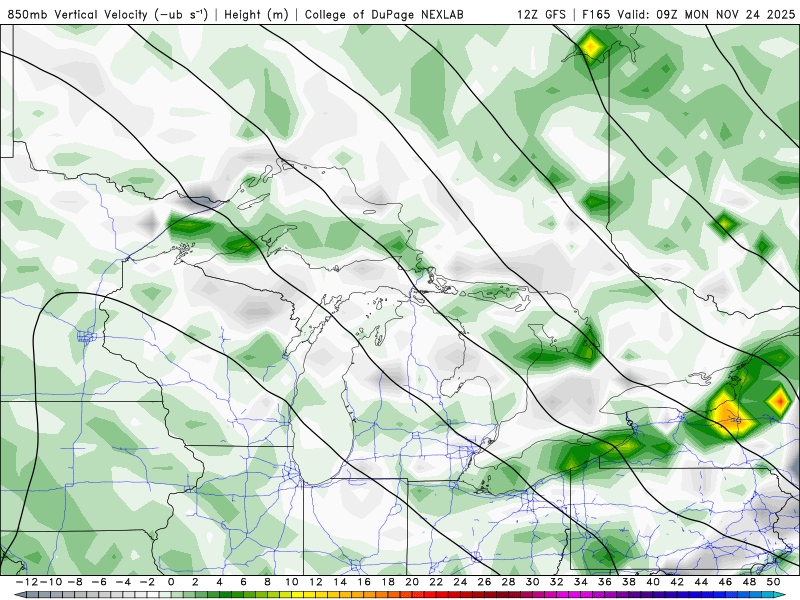Click the '16' value on color scale

364,582
